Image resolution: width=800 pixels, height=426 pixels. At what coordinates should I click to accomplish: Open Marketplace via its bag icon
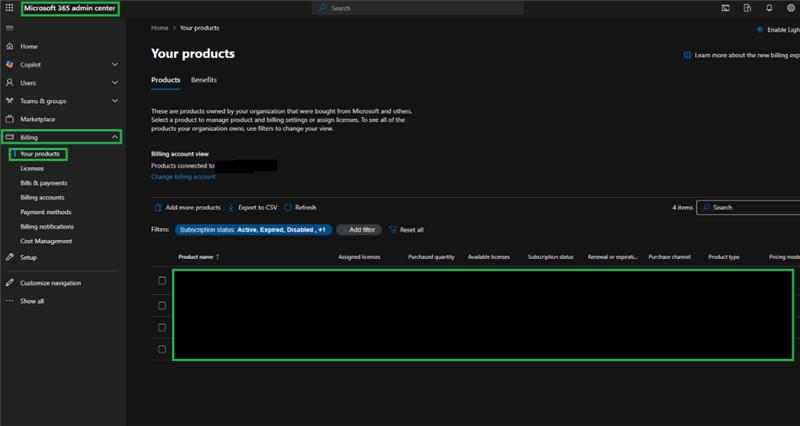click(x=9, y=119)
